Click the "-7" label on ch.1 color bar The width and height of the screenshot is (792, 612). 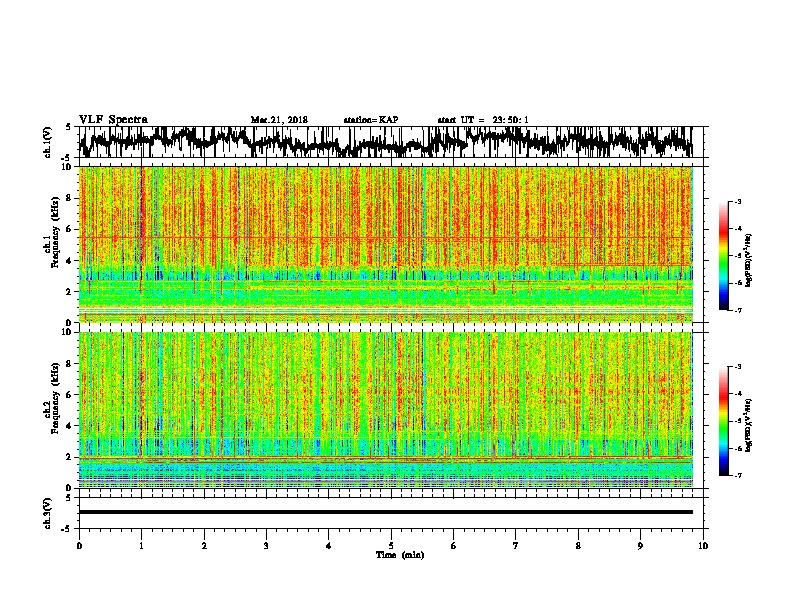tap(738, 310)
